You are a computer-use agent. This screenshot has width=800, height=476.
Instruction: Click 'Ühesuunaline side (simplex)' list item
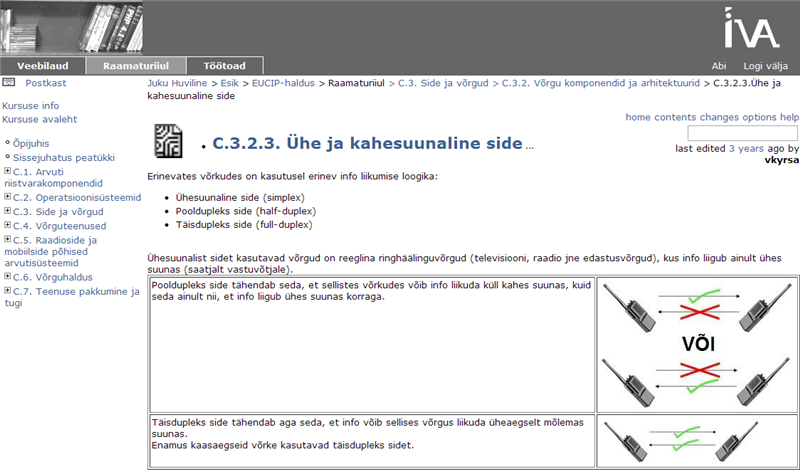tap(240, 197)
